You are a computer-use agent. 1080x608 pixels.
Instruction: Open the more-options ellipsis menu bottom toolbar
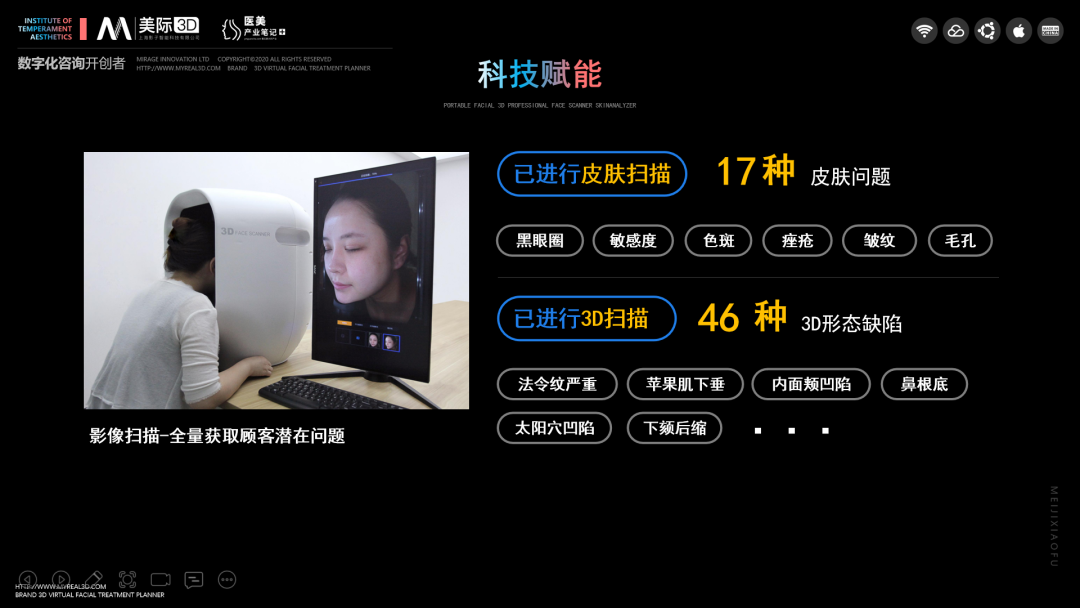[227, 580]
